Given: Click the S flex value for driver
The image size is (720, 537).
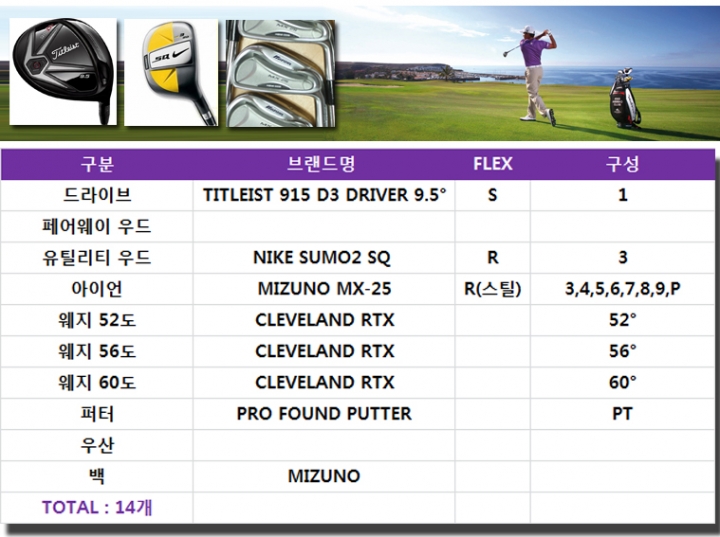Looking at the screenshot, I should click(x=492, y=195).
